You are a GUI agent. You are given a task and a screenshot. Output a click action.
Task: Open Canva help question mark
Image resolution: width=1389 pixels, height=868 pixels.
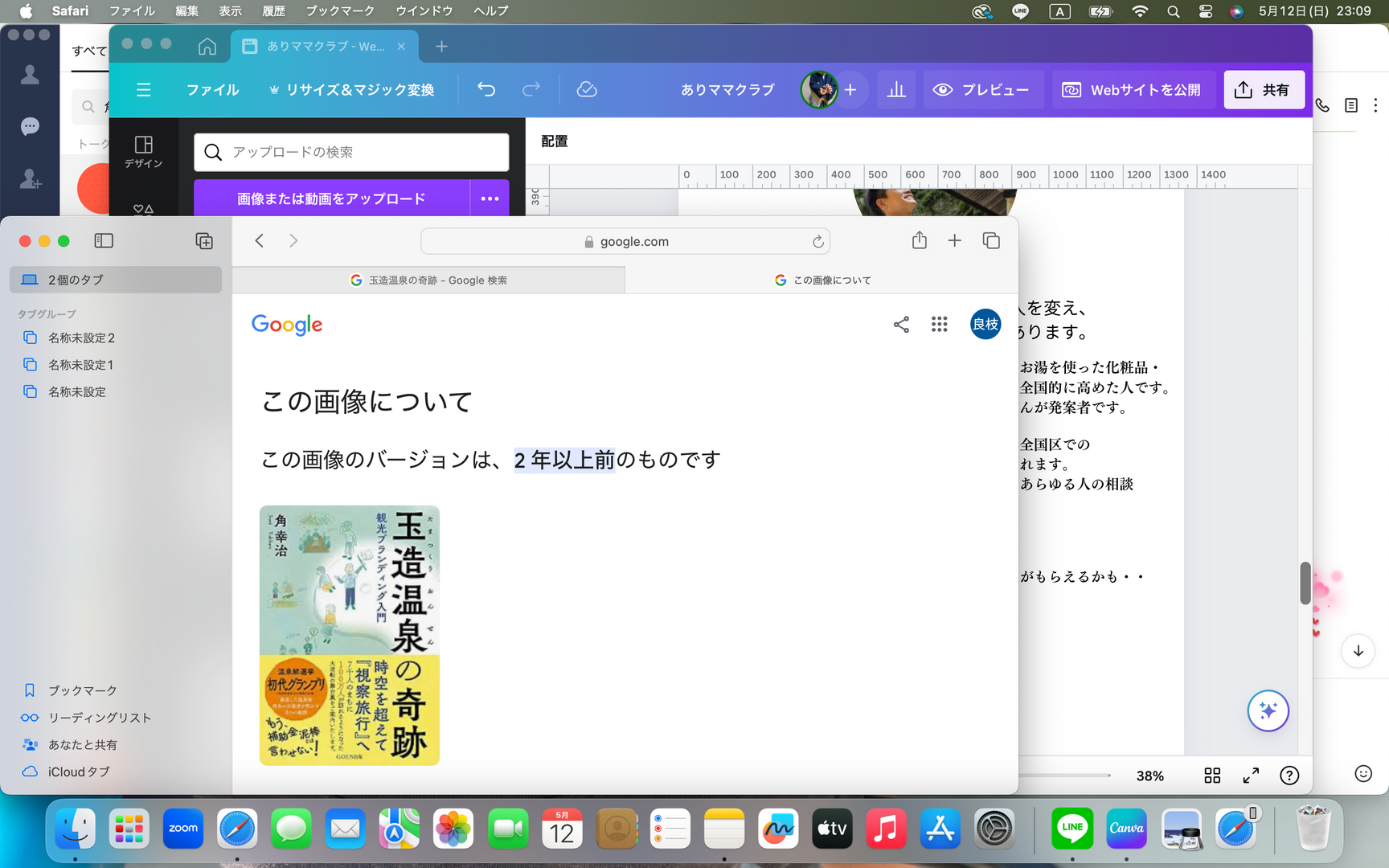point(1289,776)
